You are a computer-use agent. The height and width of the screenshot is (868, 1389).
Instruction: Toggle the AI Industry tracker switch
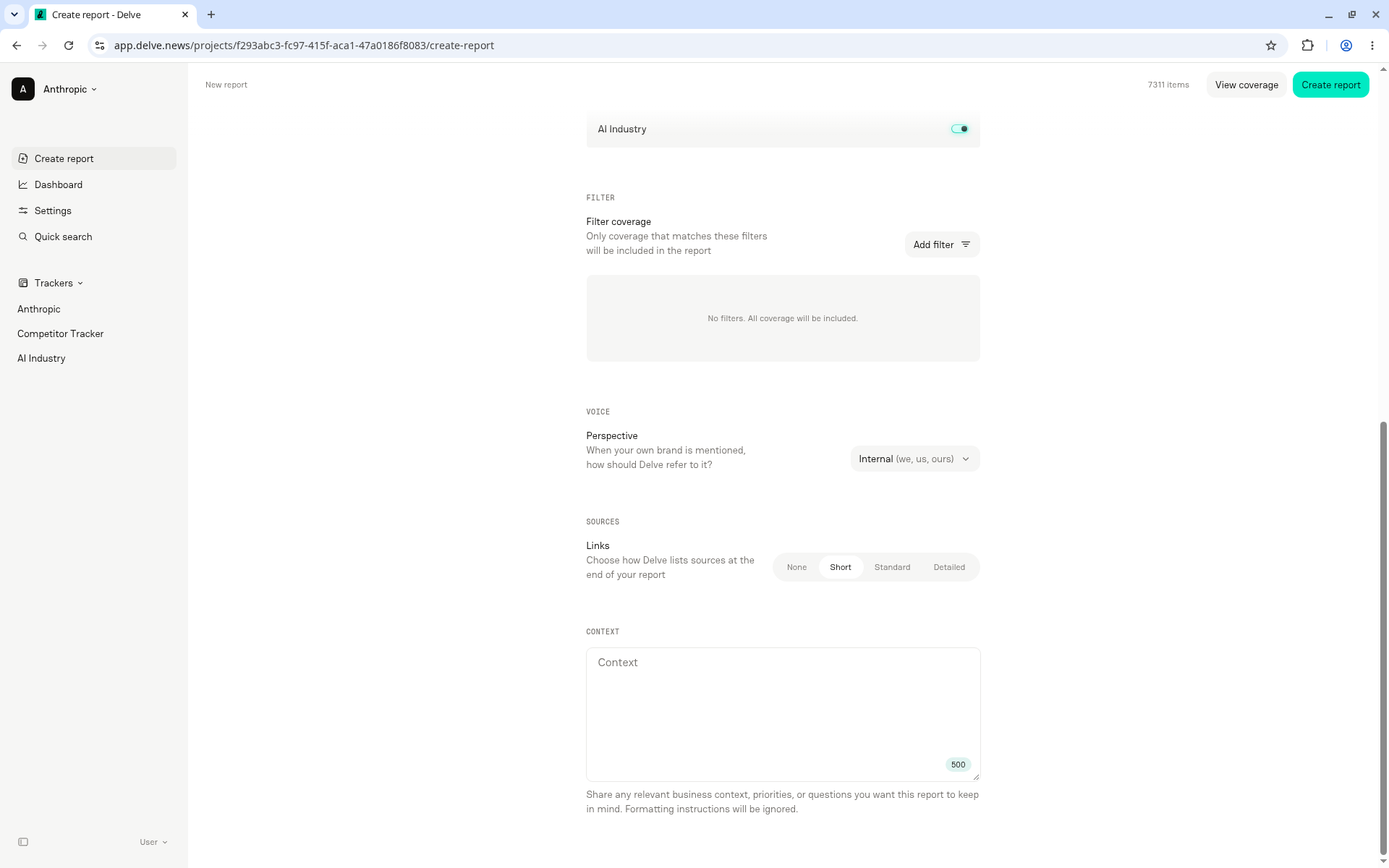tap(959, 129)
